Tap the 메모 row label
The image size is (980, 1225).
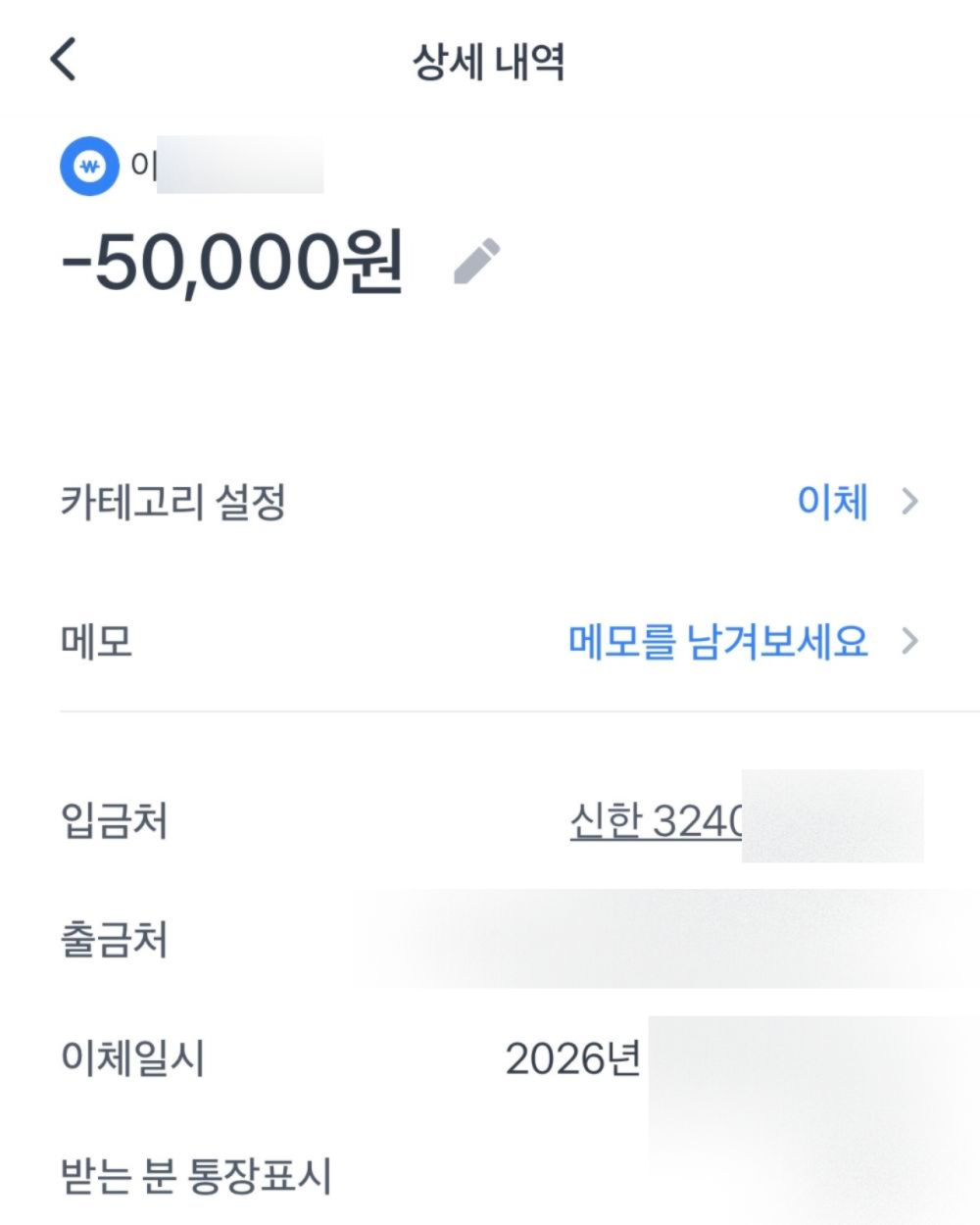pyautogui.click(x=96, y=642)
